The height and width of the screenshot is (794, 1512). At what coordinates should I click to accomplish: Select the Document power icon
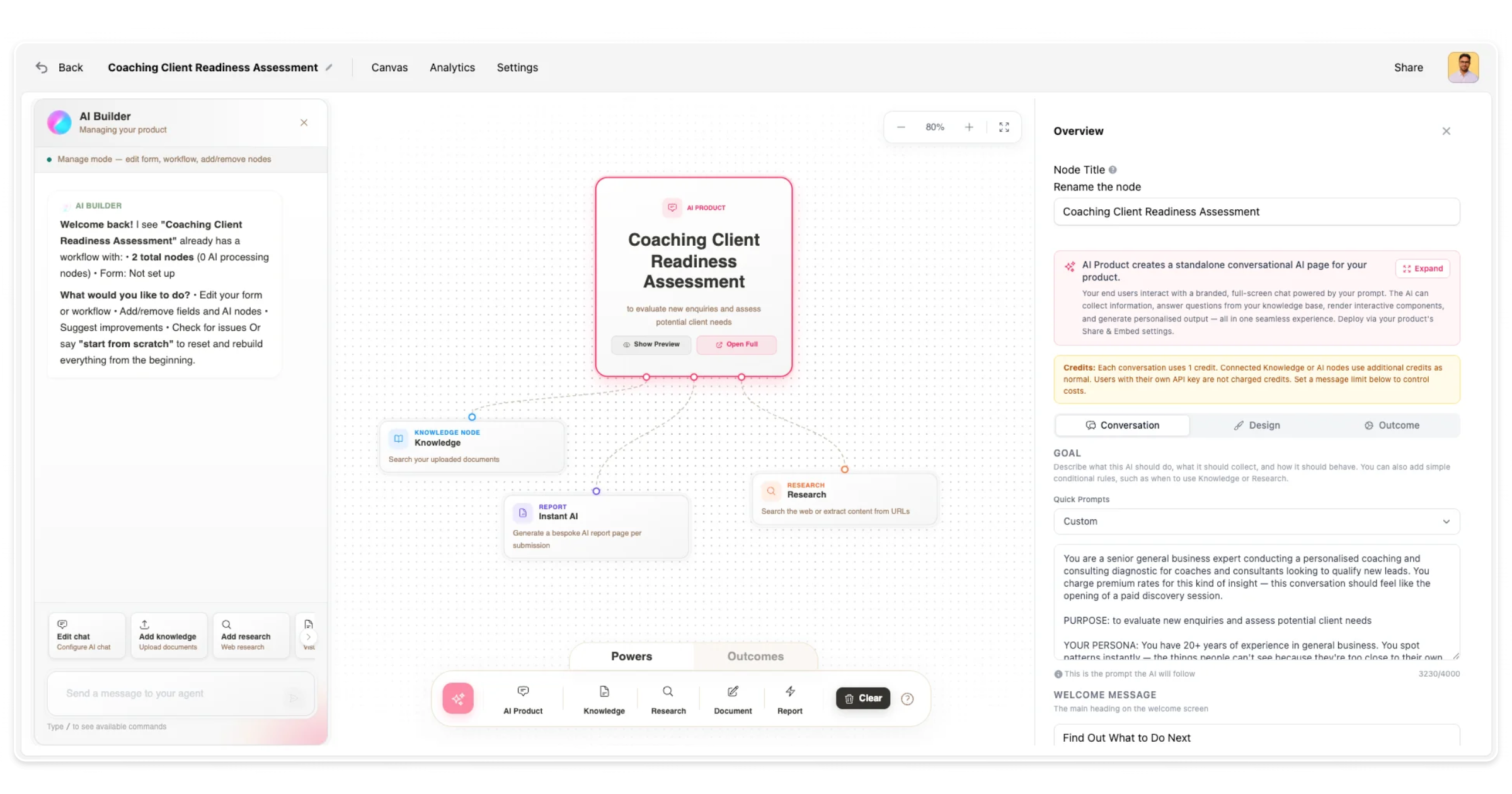tap(732, 699)
